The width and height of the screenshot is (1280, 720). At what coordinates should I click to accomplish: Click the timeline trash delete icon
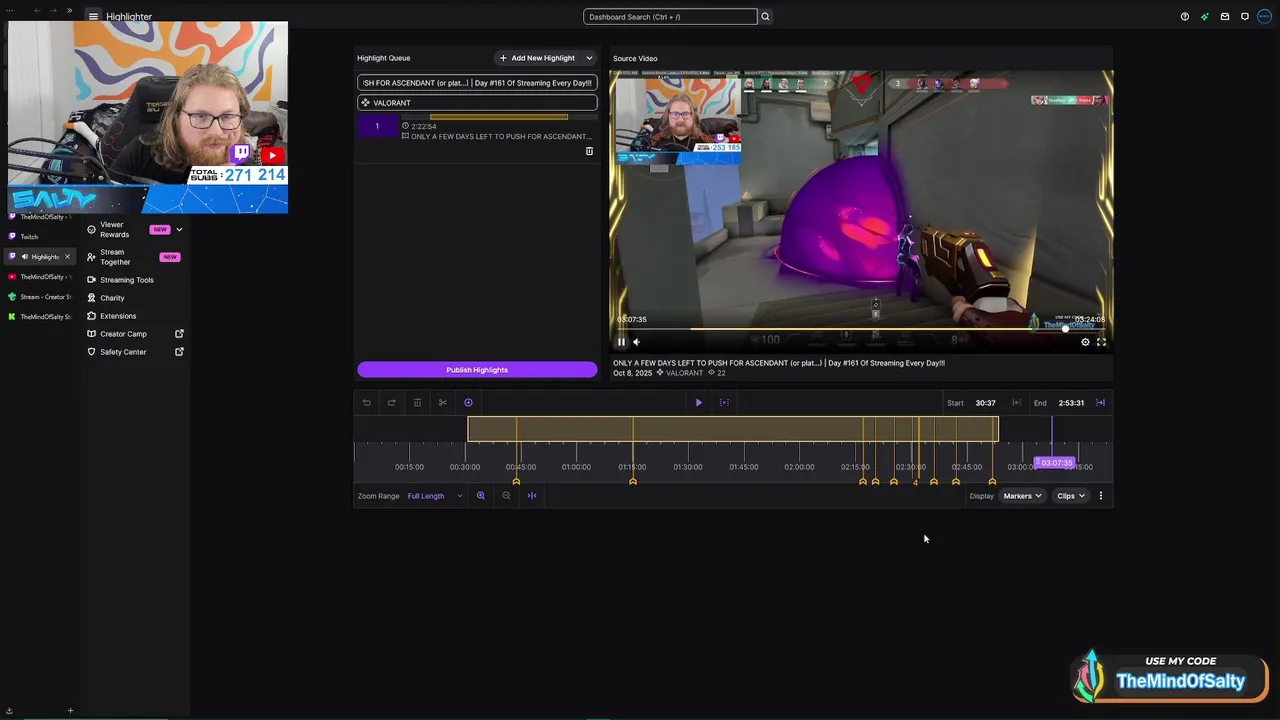[x=417, y=403]
